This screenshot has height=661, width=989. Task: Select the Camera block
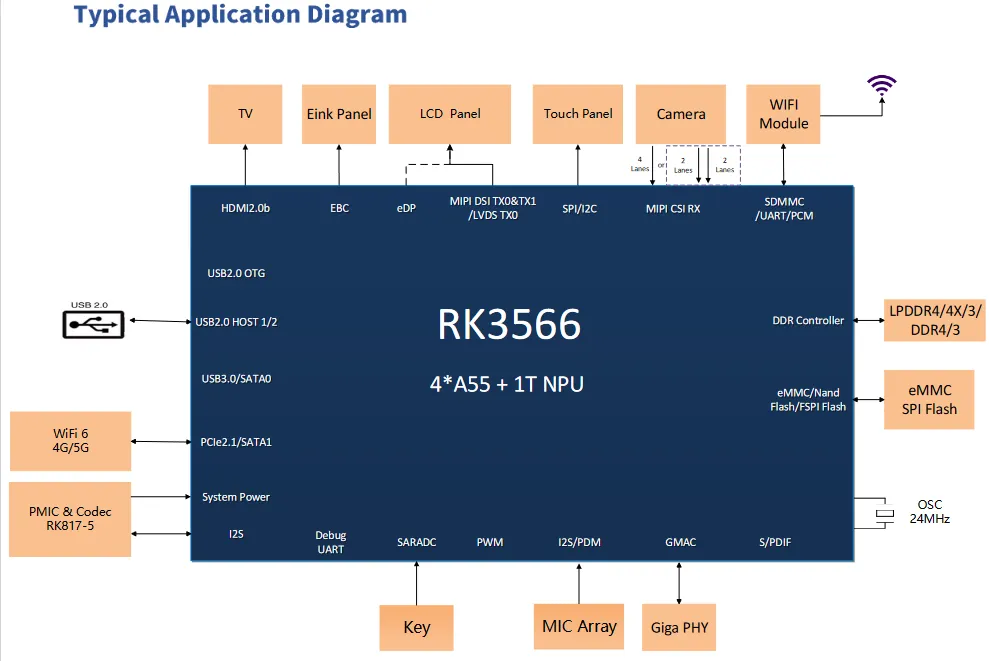[x=681, y=114]
